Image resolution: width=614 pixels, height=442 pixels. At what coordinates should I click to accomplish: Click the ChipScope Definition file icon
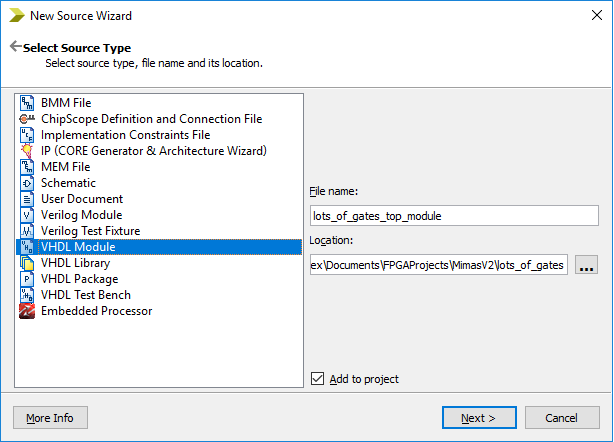pyautogui.click(x=27, y=119)
